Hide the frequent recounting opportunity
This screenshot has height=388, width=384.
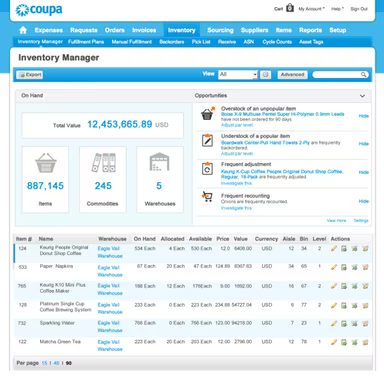coord(364,201)
